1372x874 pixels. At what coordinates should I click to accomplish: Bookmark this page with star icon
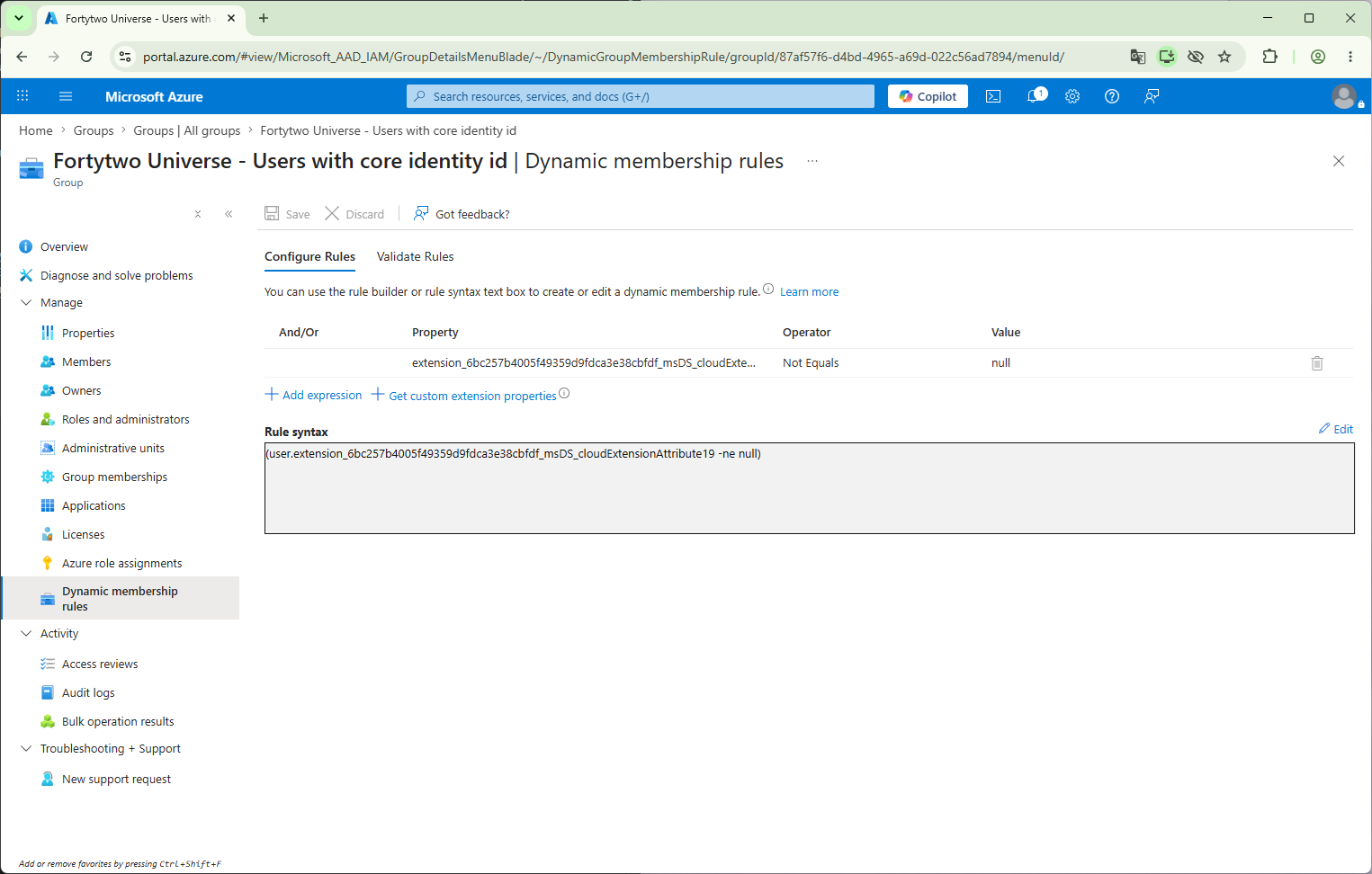click(x=1224, y=57)
